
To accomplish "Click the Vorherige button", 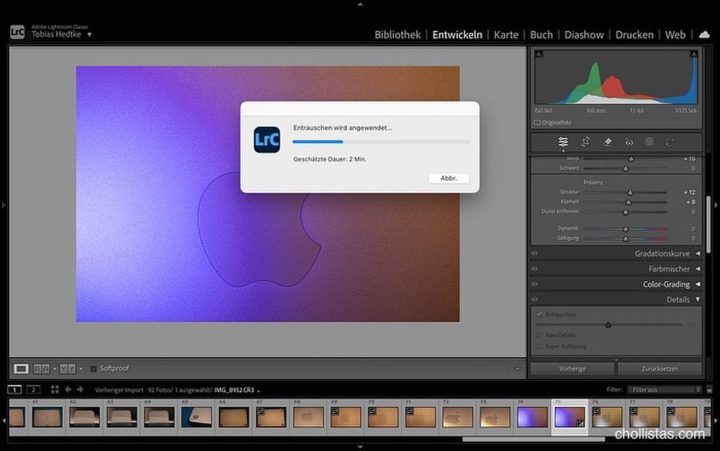I will 573,368.
